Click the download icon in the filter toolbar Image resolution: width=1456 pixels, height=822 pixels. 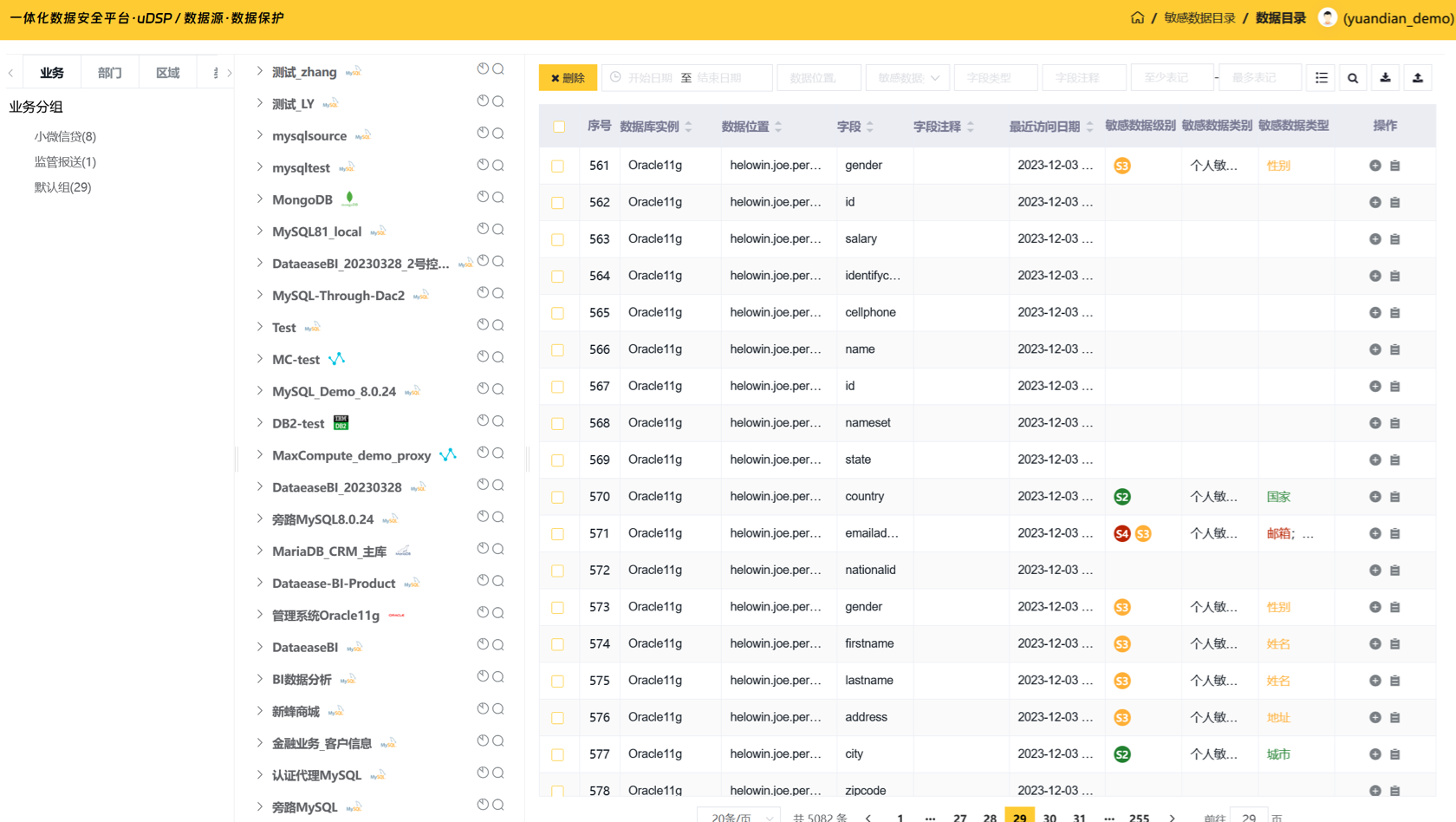click(1385, 78)
